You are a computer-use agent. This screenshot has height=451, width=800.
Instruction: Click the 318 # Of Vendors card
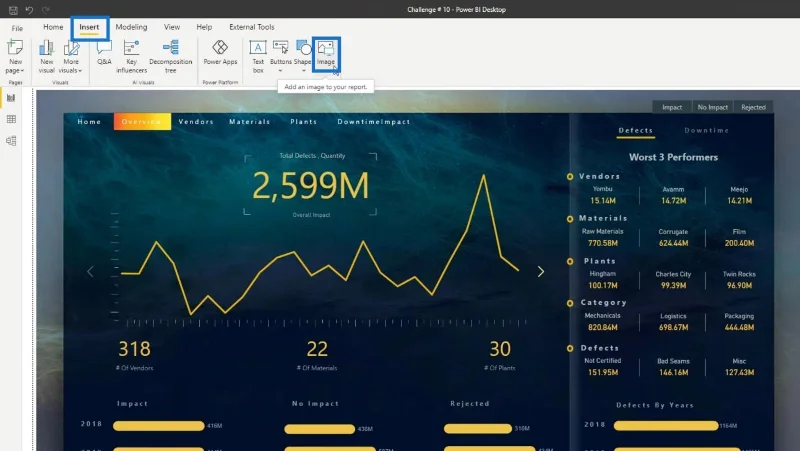point(134,355)
